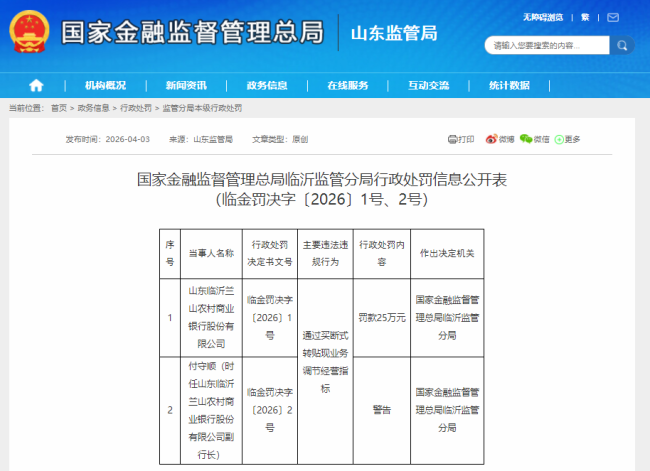
Task: Click row 1 deciding authority cell
Action: click(x=447, y=318)
